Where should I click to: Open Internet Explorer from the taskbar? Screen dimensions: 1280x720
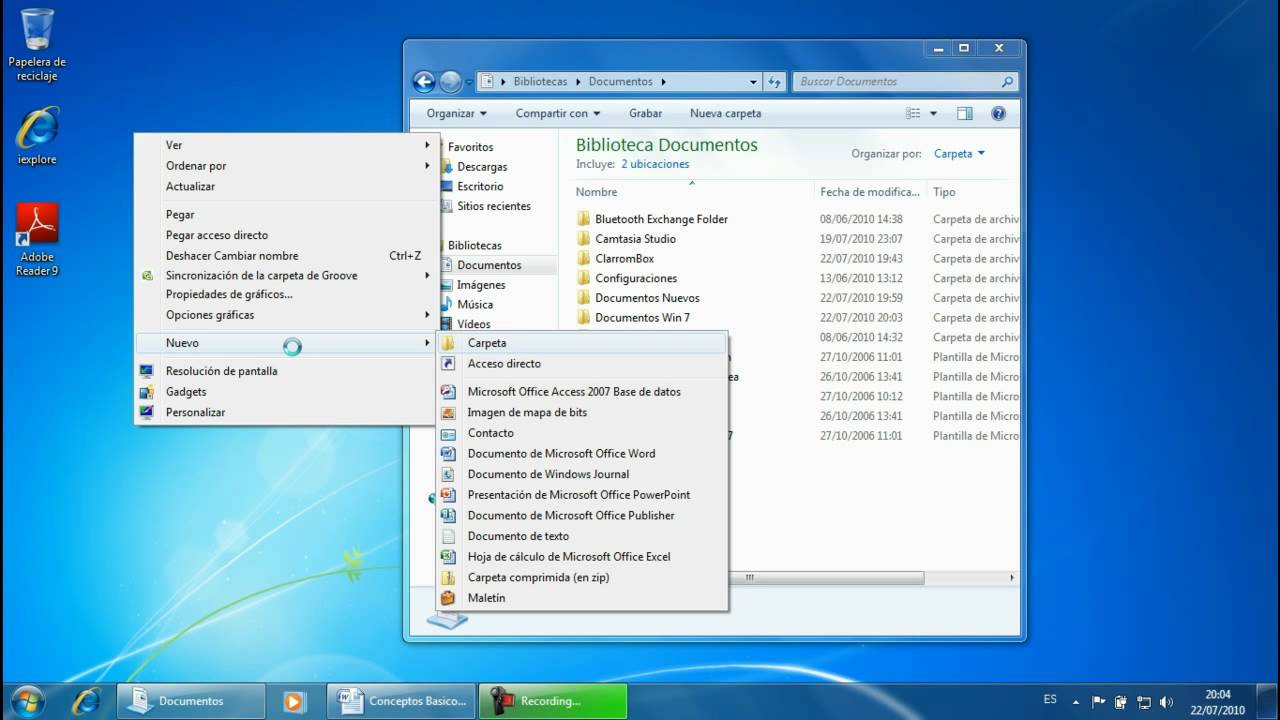86,700
